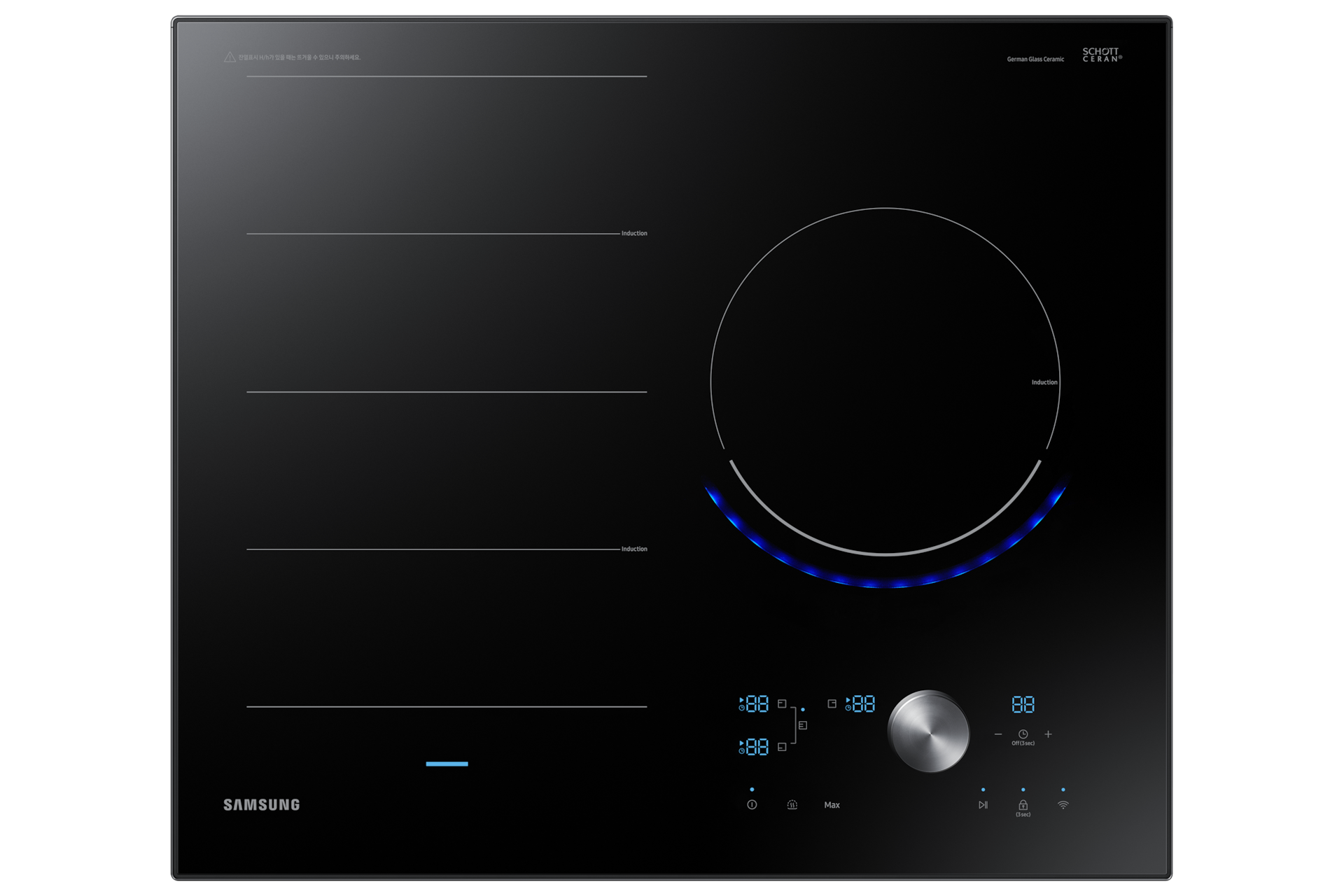Tap the Max power boost button
Image resolution: width=1344 pixels, height=896 pixels.
click(x=832, y=805)
